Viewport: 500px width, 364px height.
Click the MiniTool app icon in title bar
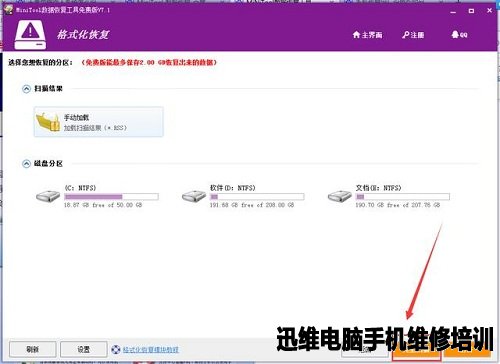(x=8, y=10)
